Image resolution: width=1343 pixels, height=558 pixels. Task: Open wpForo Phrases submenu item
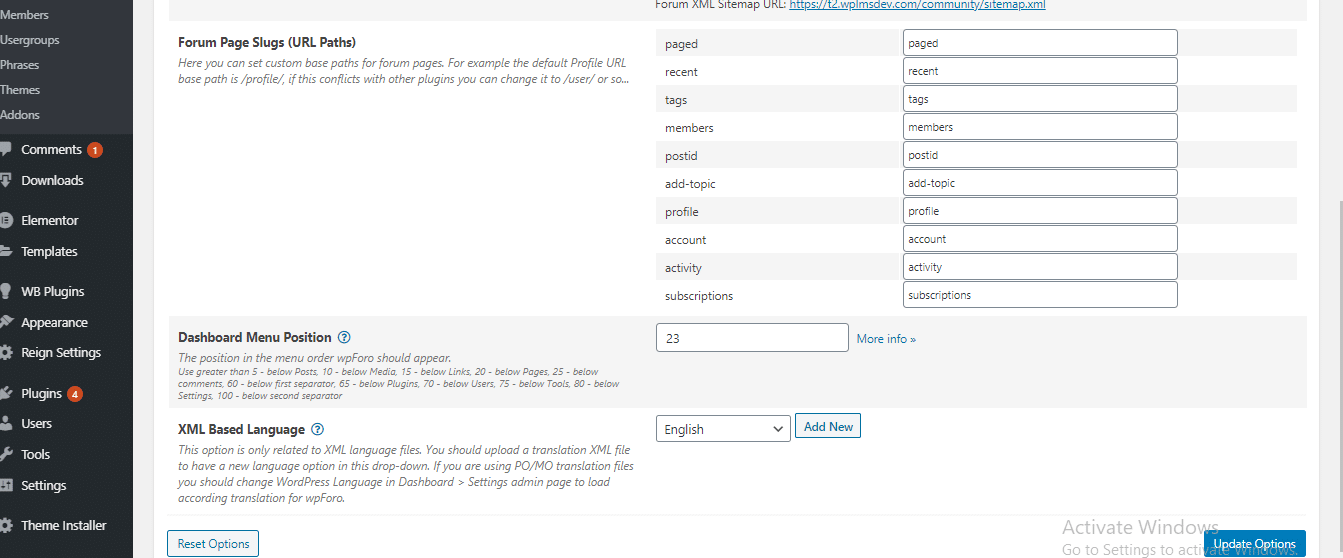tap(20, 65)
